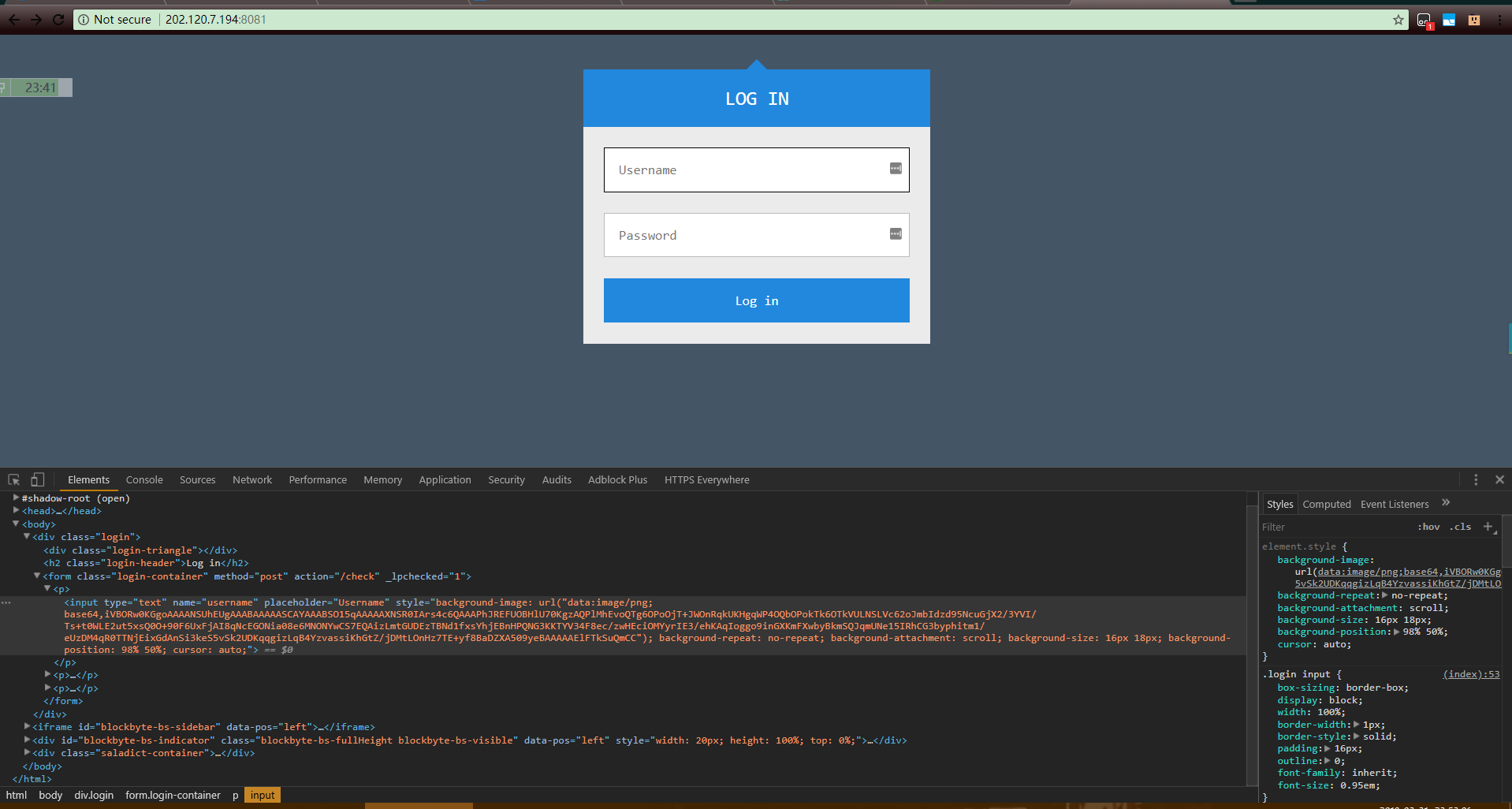
Task: Bookmark this page with the star icon
Action: pos(1398,20)
